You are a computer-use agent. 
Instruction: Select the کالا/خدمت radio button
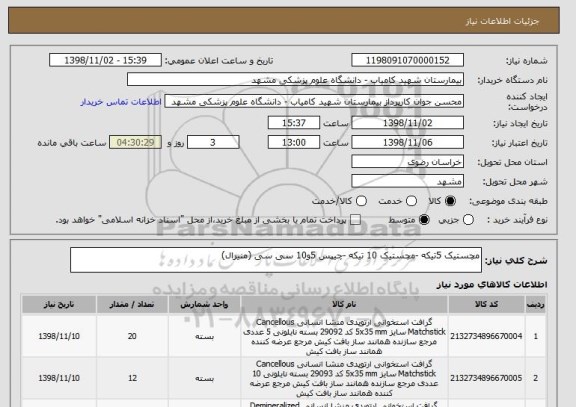tap(361, 201)
